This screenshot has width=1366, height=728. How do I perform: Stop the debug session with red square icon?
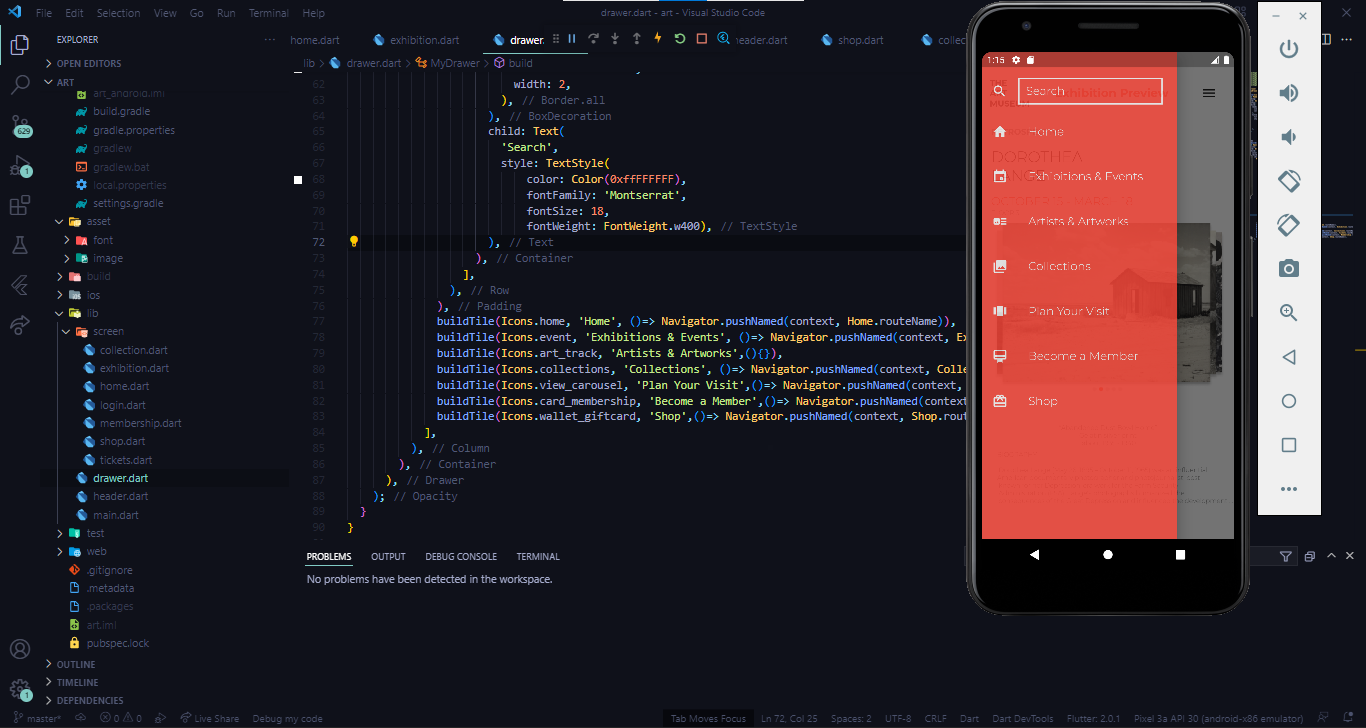click(701, 38)
